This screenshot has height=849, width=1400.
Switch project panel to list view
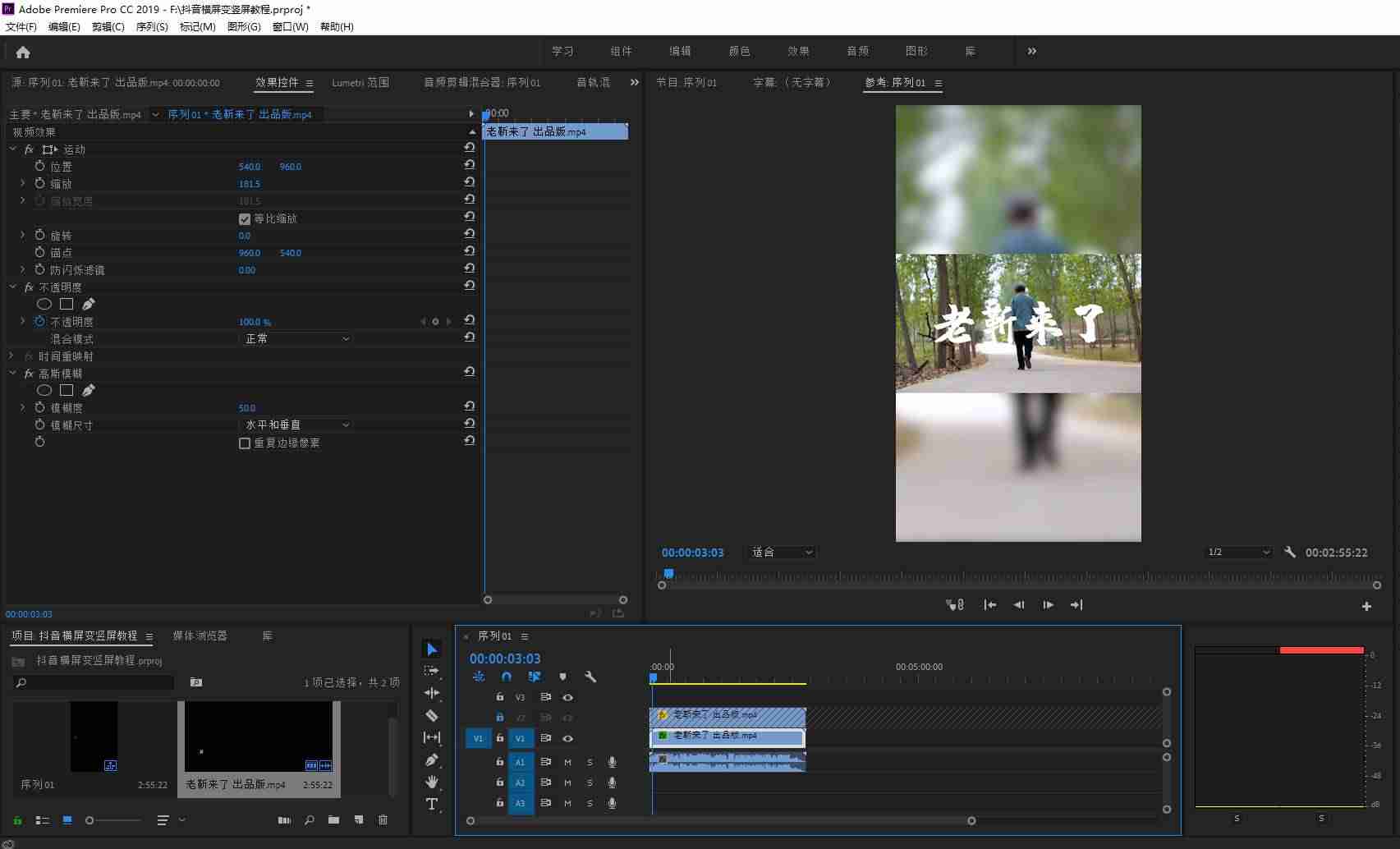(x=43, y=819)
